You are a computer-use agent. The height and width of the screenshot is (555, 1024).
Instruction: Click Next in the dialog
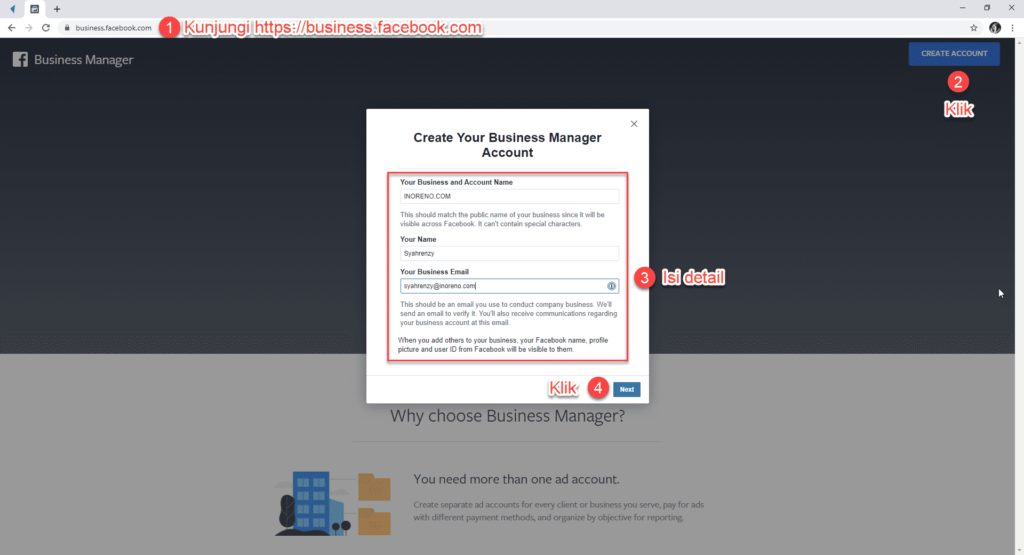click(x=627, y=389)
